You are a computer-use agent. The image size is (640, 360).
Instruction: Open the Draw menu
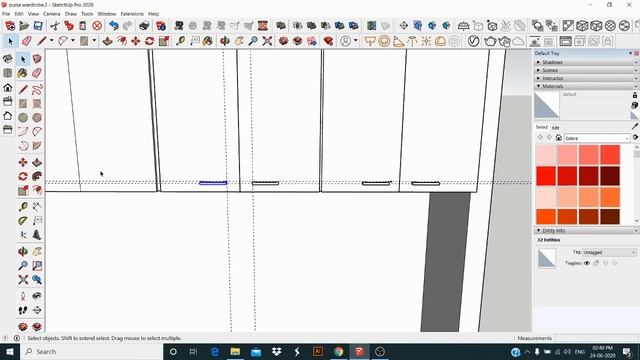tap(71, 14)
